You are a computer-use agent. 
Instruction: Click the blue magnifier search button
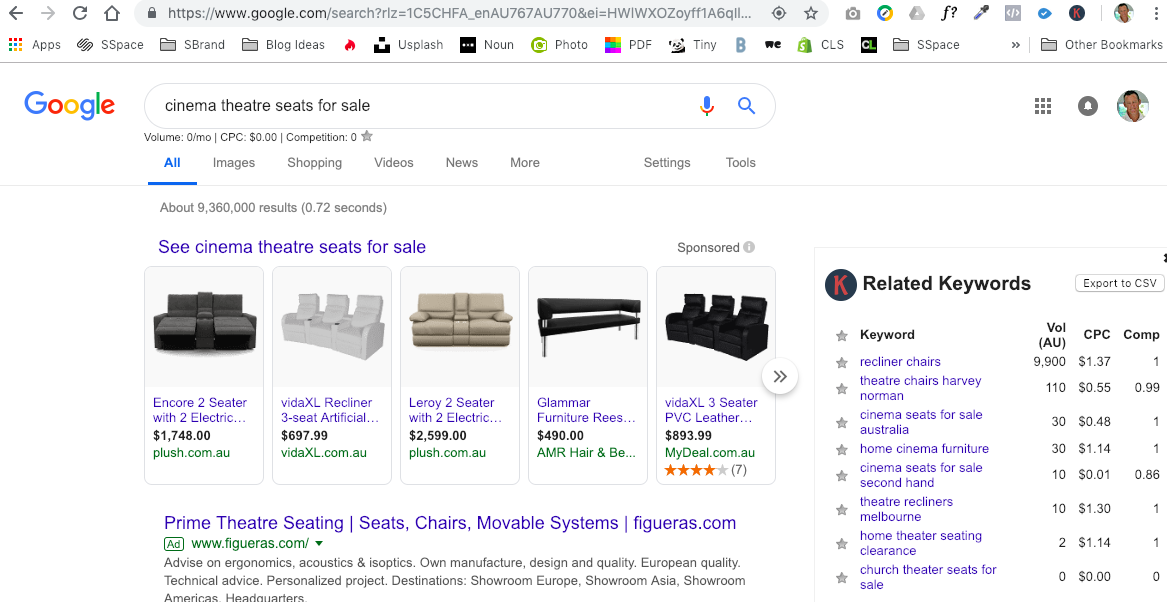coord(746,106)
